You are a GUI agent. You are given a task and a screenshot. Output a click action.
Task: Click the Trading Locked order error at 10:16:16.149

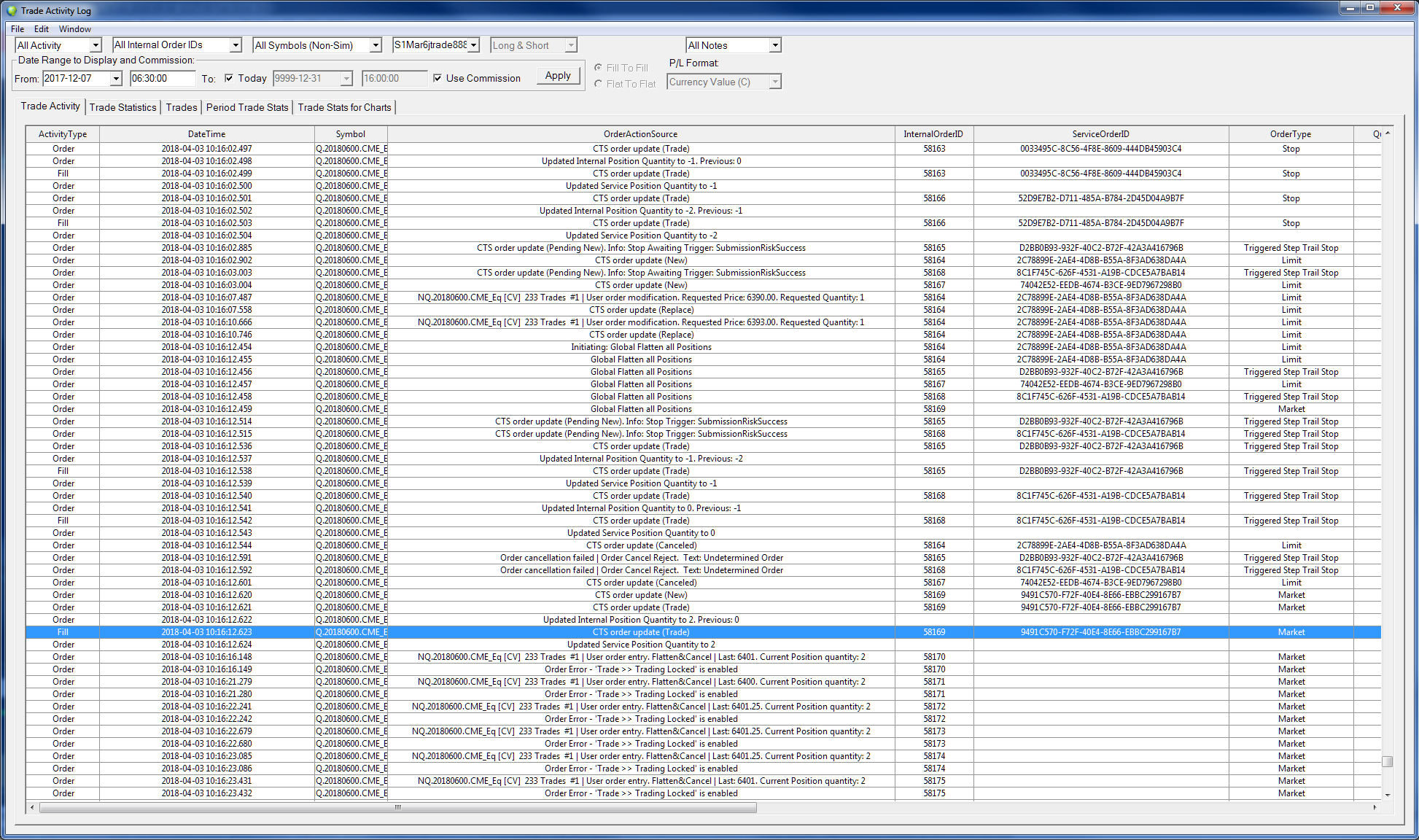[x=641, y=669]
